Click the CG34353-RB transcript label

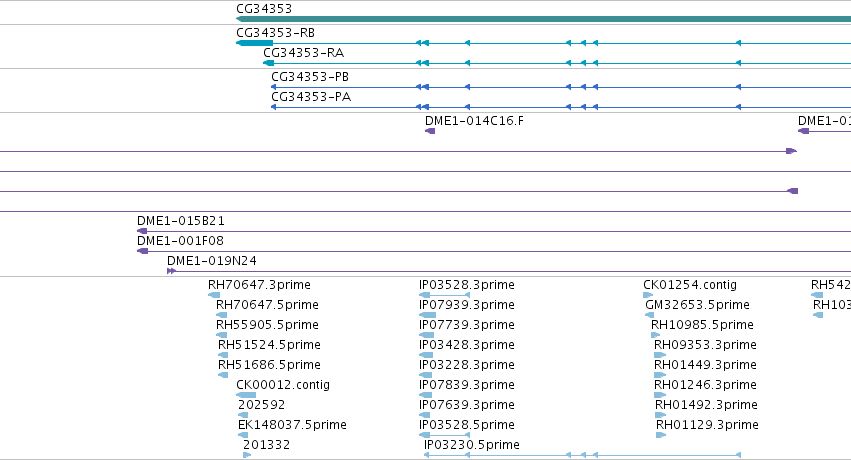coord(275,33)
